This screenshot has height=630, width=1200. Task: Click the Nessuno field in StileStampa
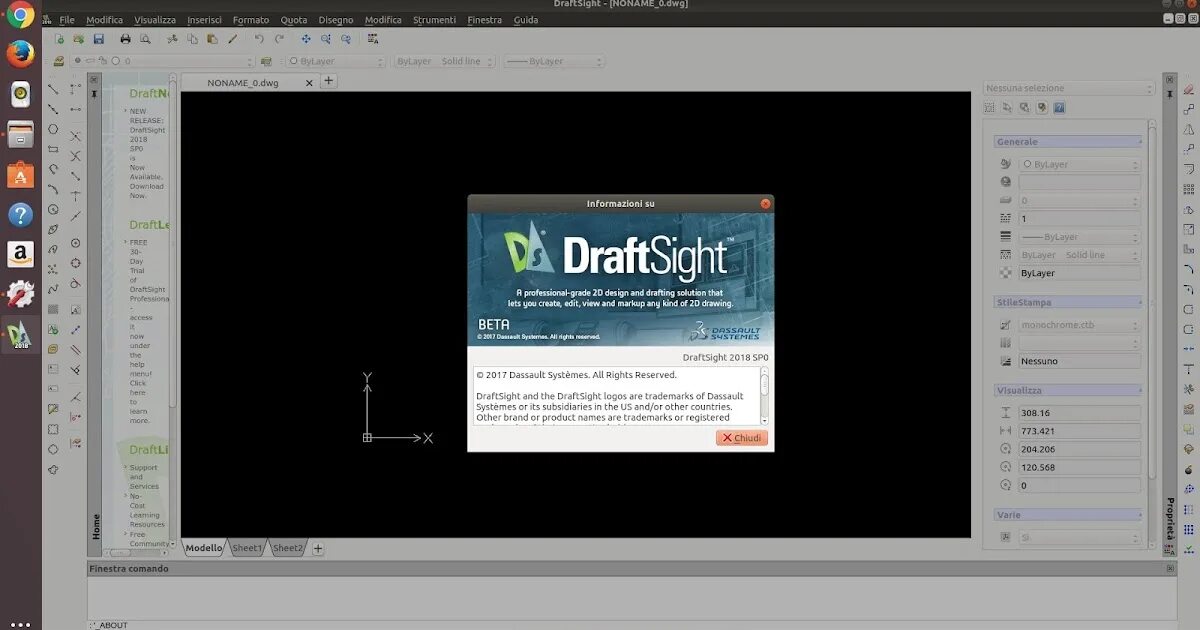1079,361
